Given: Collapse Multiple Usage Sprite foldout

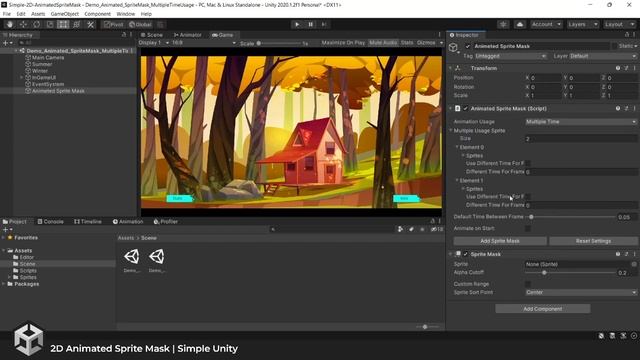Looking at the screenshot, I should (x=451, y=131).
